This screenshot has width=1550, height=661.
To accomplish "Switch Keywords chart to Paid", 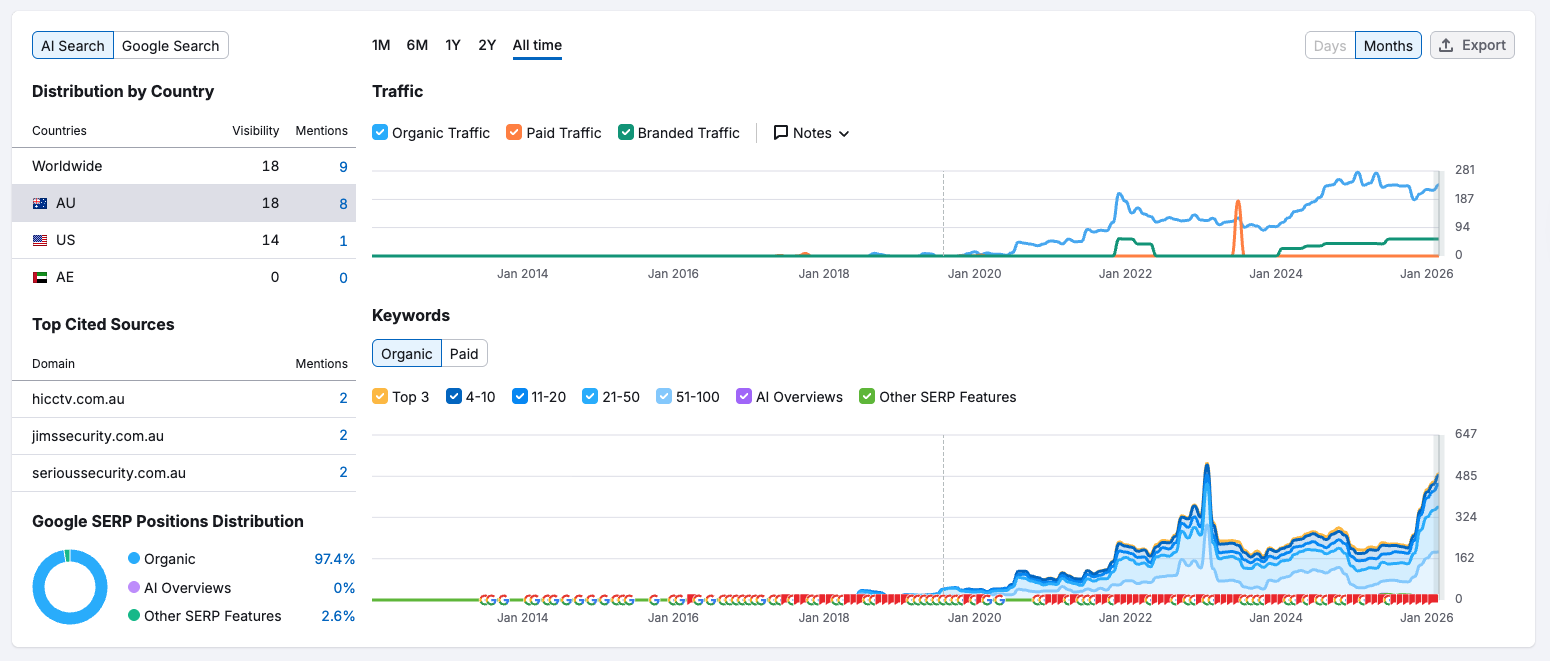I will tap(464, 353).
